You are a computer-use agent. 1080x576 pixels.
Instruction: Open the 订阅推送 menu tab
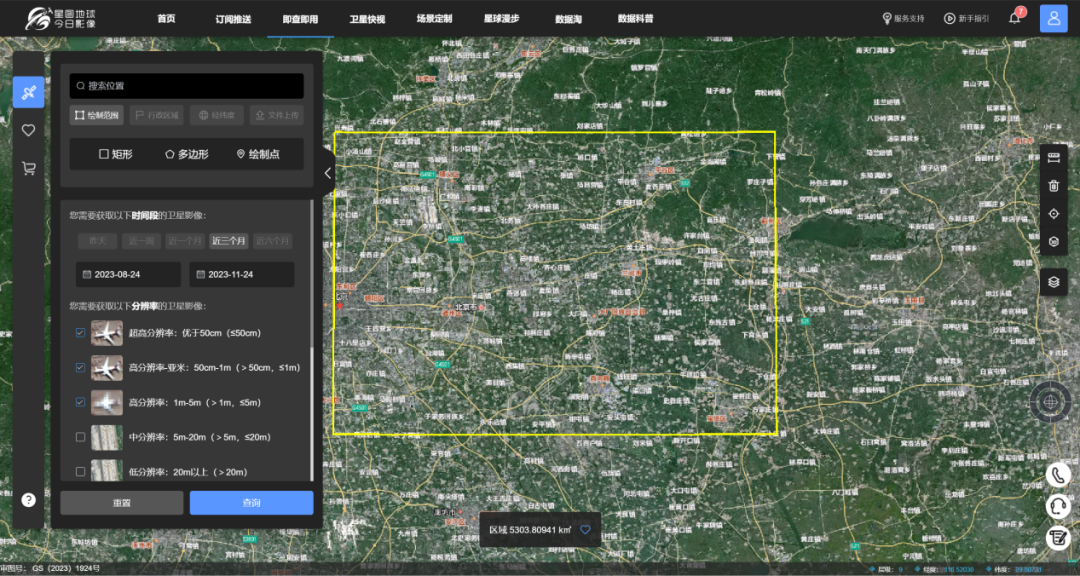[x=233, y=19]
